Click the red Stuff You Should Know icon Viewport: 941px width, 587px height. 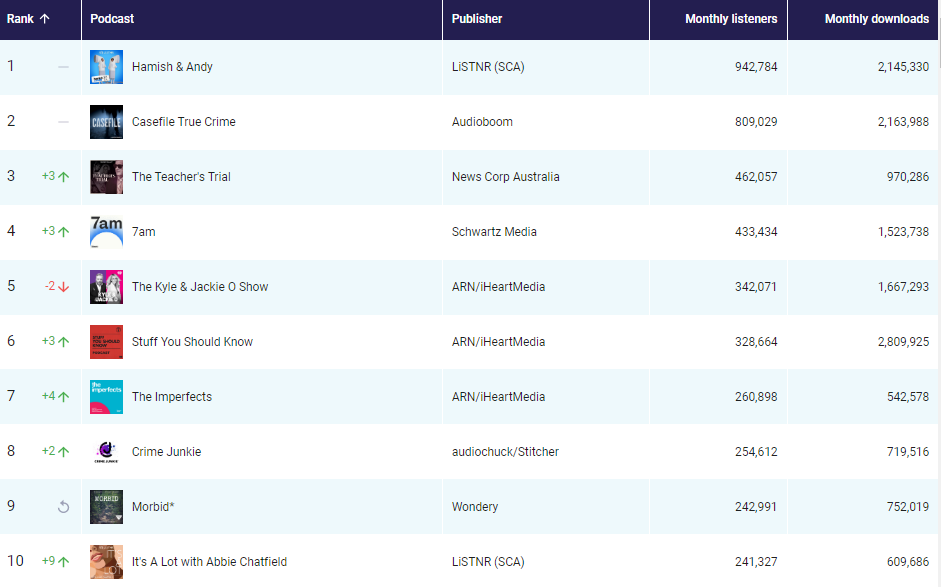tap(106, 342)
